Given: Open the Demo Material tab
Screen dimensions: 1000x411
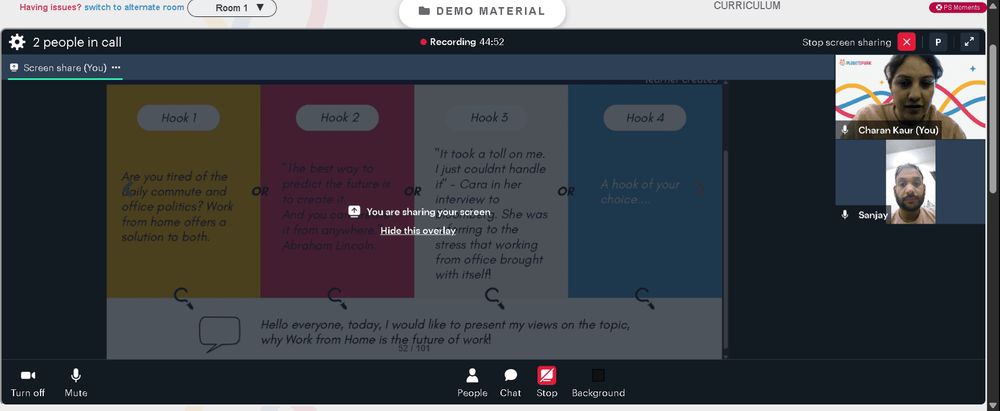Looking at the screenshot, I should click(482, 11).
